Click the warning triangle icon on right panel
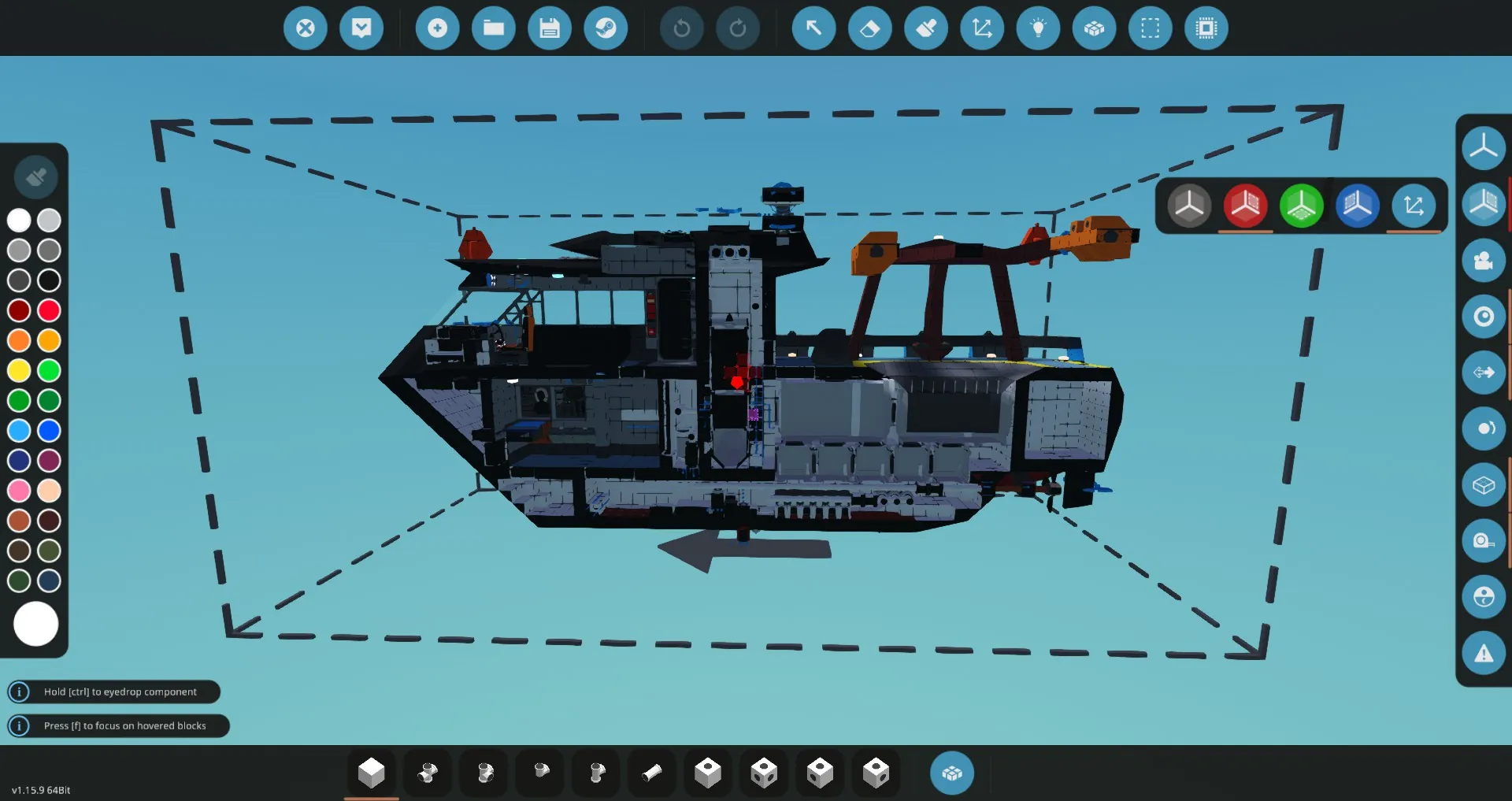 click(x=1483, y=653)
